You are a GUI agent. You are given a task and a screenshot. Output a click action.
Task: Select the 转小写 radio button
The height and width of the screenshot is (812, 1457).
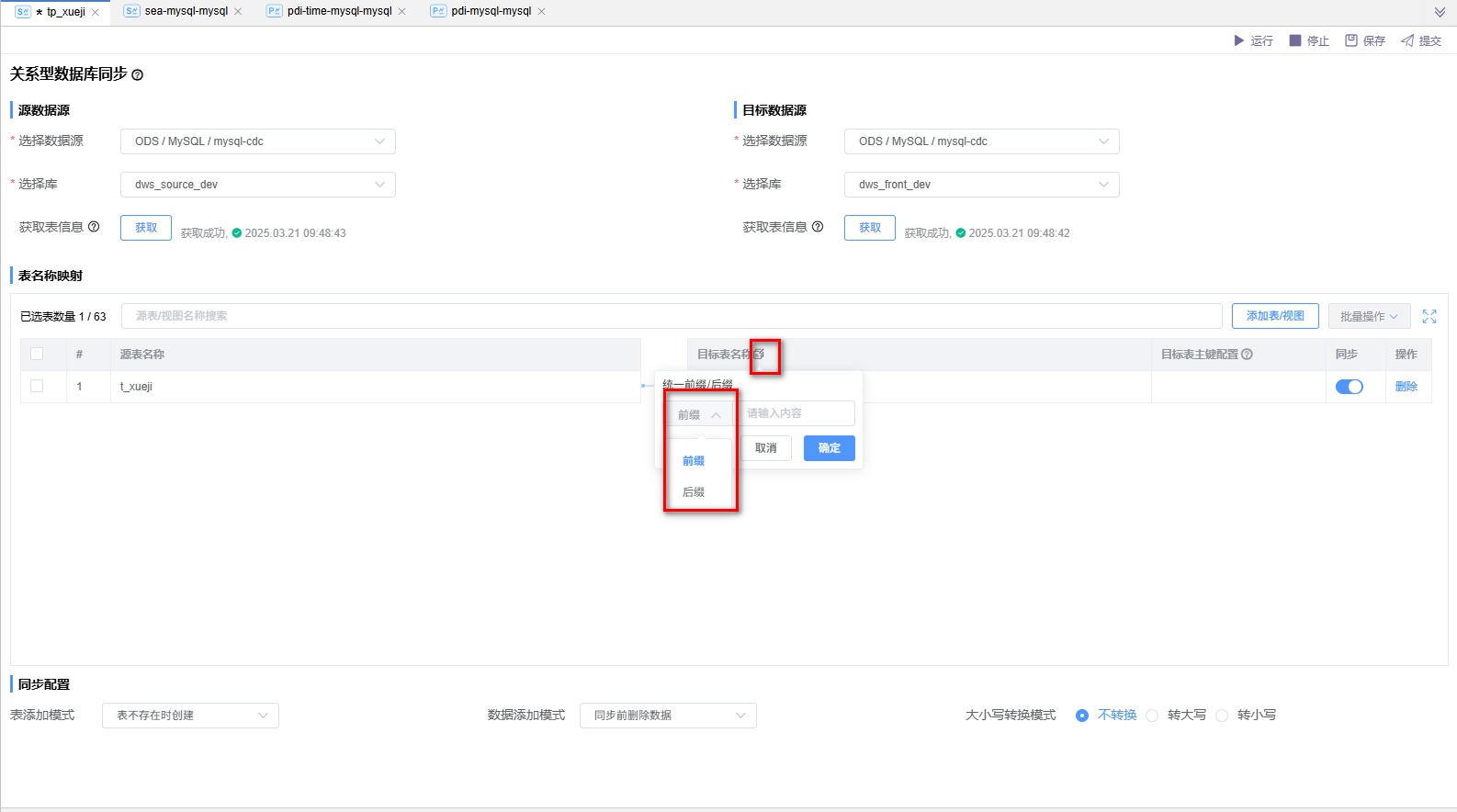pyautogui.click(x=1222, y=716)
